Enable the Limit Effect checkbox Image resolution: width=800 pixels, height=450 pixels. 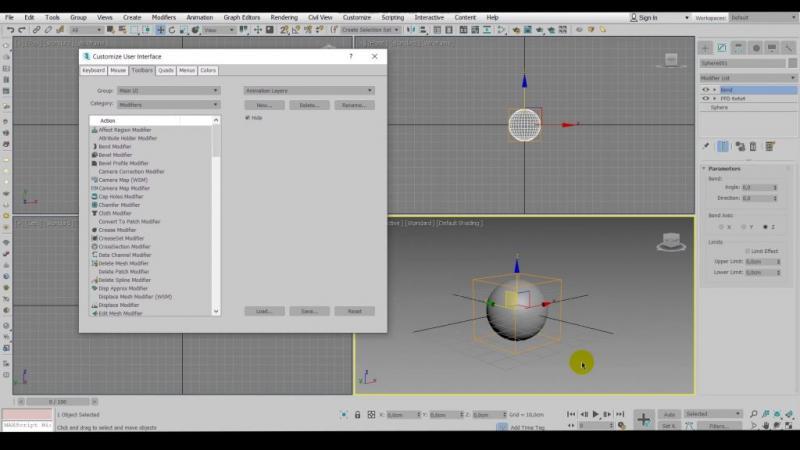point(748,251)
